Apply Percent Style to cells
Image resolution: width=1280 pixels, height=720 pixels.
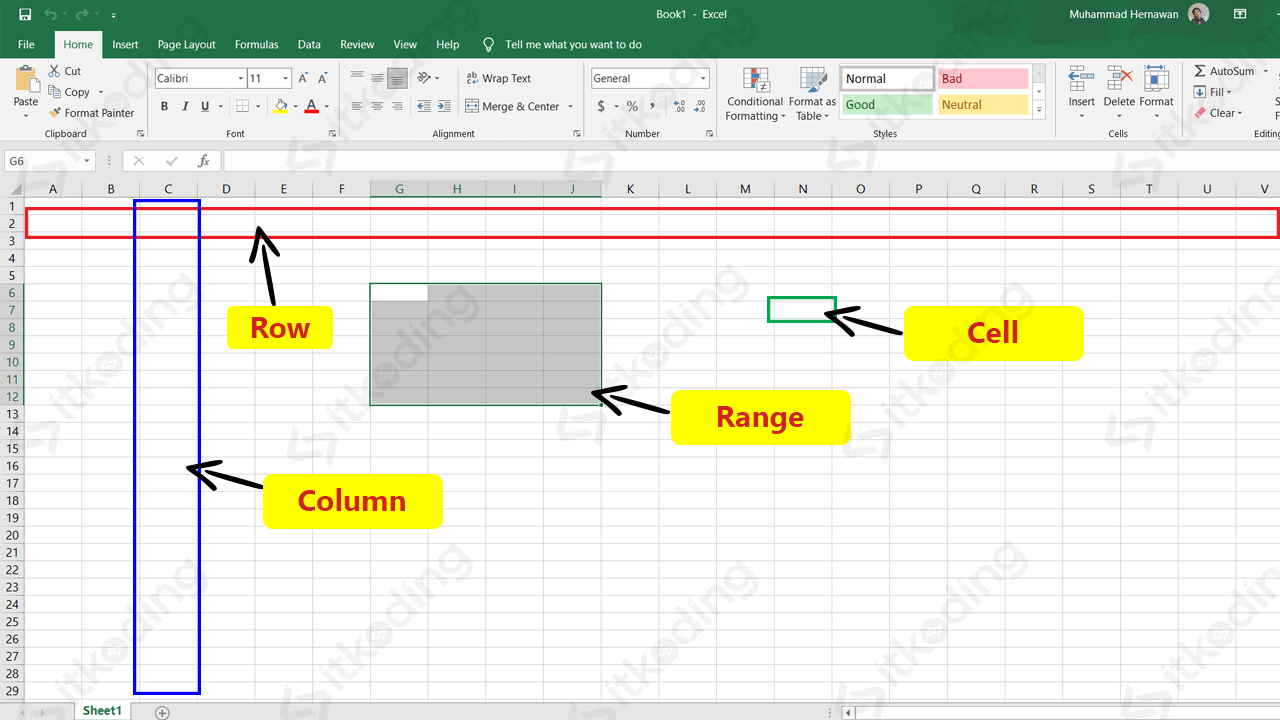point(632,106)
